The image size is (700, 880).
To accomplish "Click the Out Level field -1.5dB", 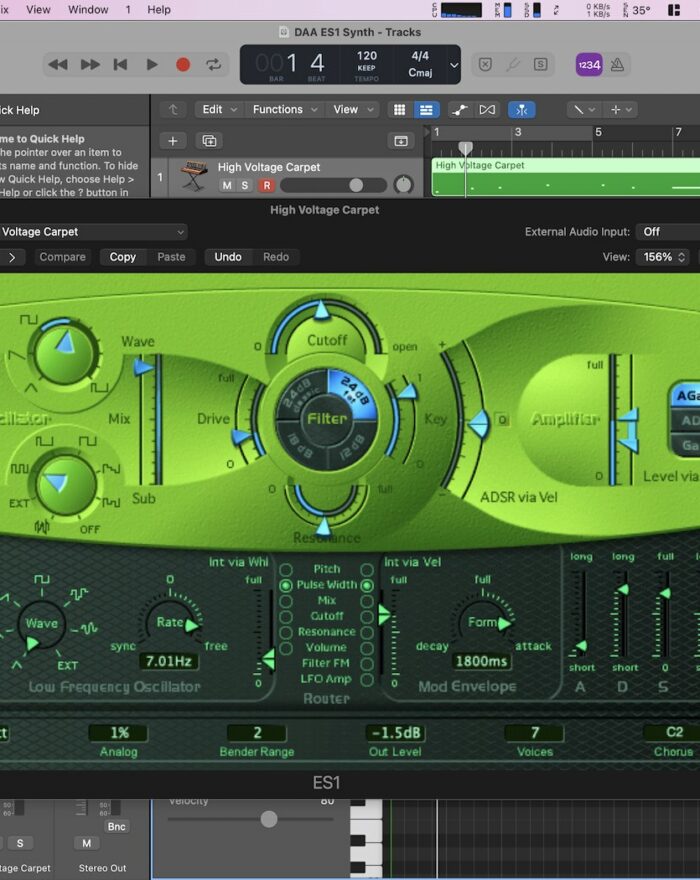I will pos(396,733).
